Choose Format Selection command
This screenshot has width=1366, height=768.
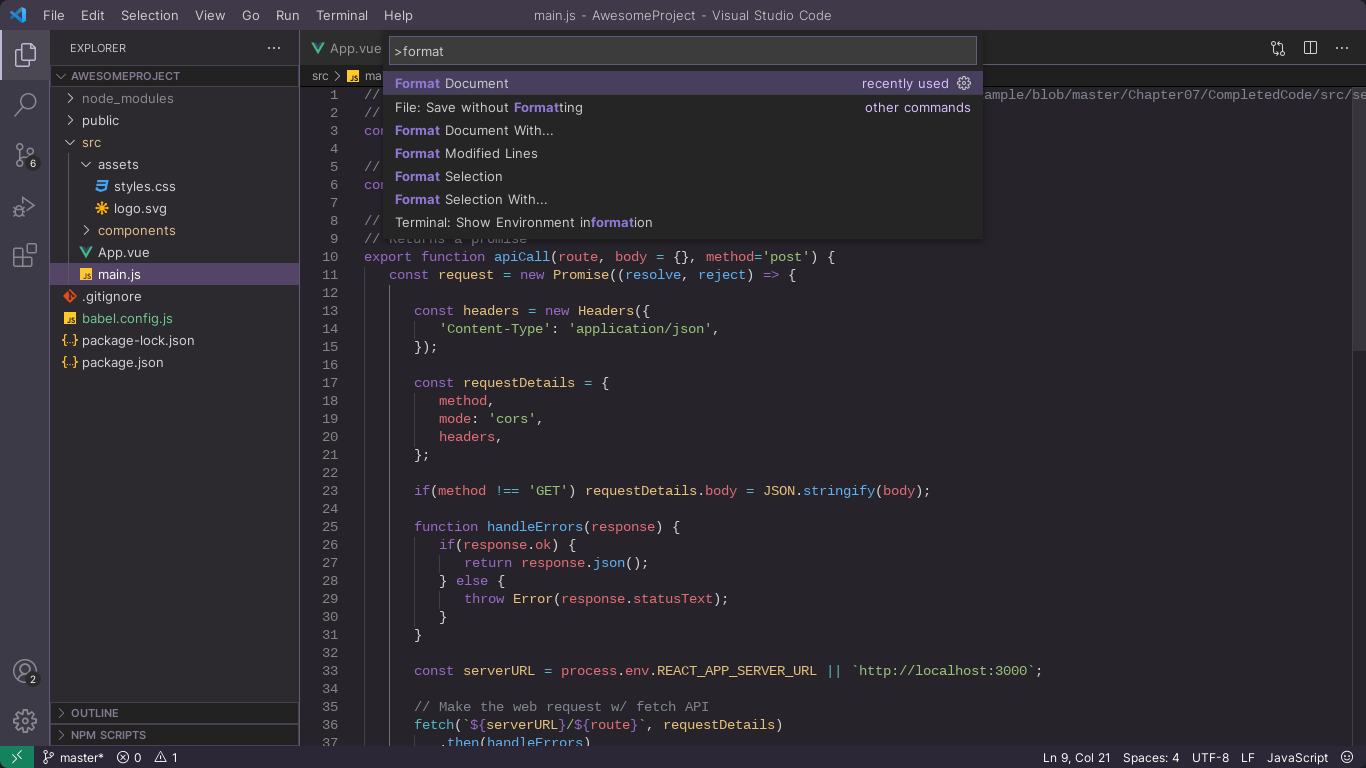683,176
